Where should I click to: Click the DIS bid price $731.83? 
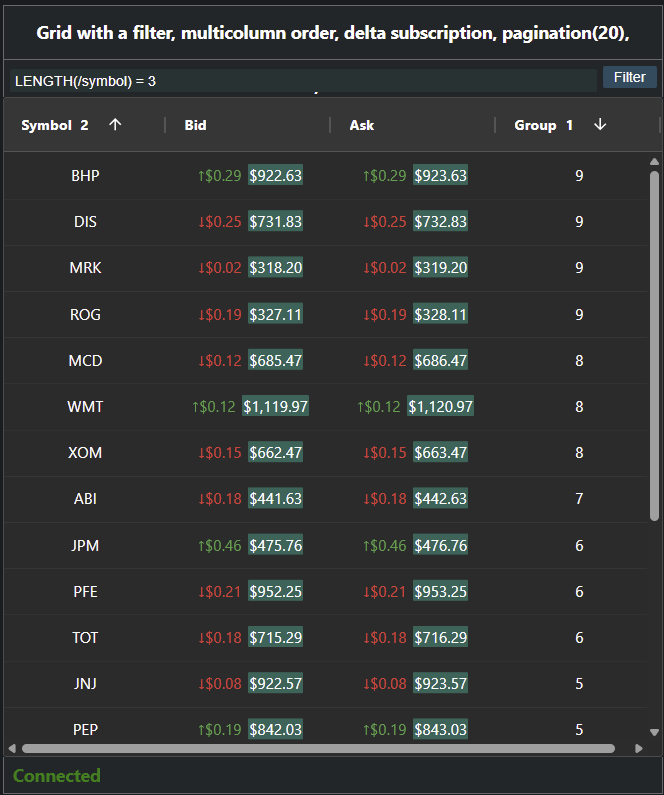(275, 222)
